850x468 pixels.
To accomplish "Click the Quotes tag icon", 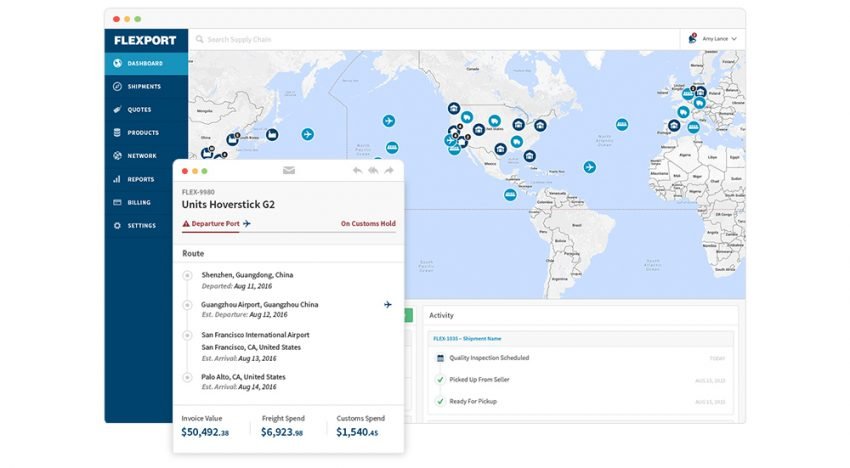I will (117, 110).
